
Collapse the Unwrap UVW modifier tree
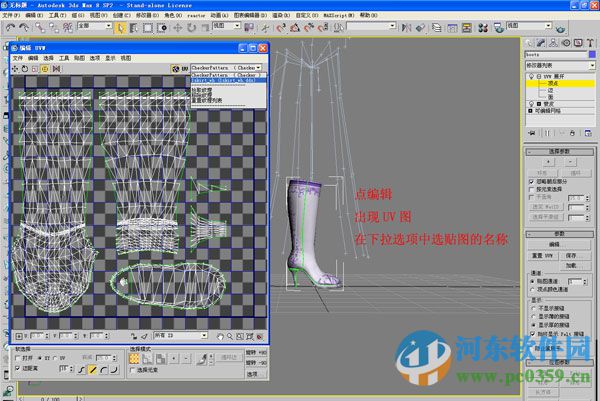[x=538, y=77]
